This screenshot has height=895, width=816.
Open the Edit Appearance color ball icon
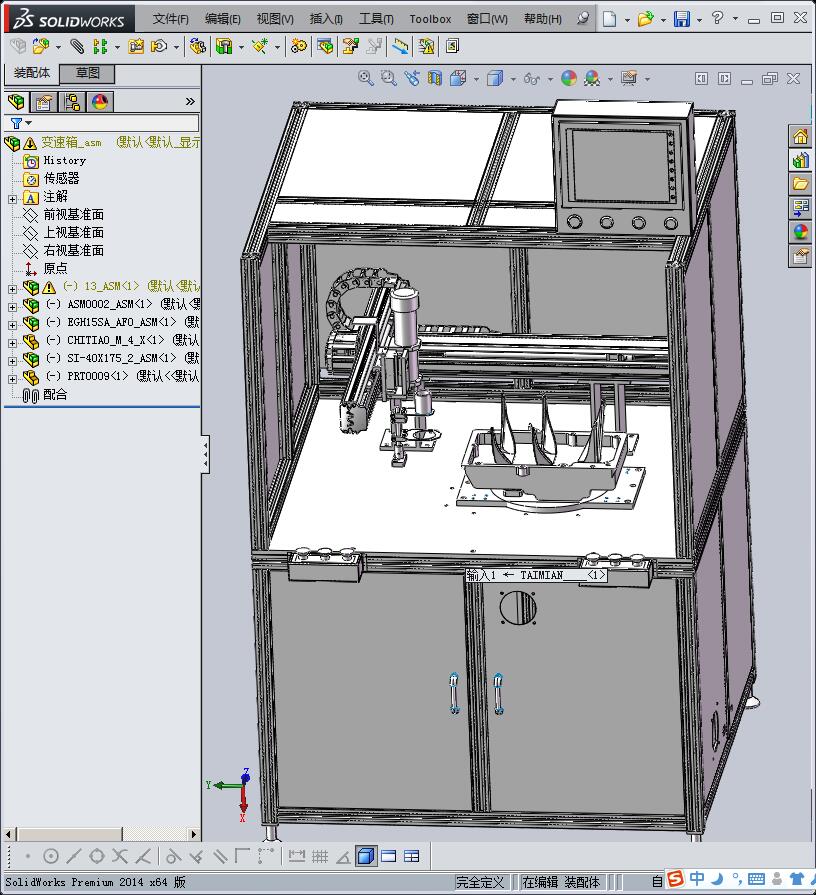569,78
